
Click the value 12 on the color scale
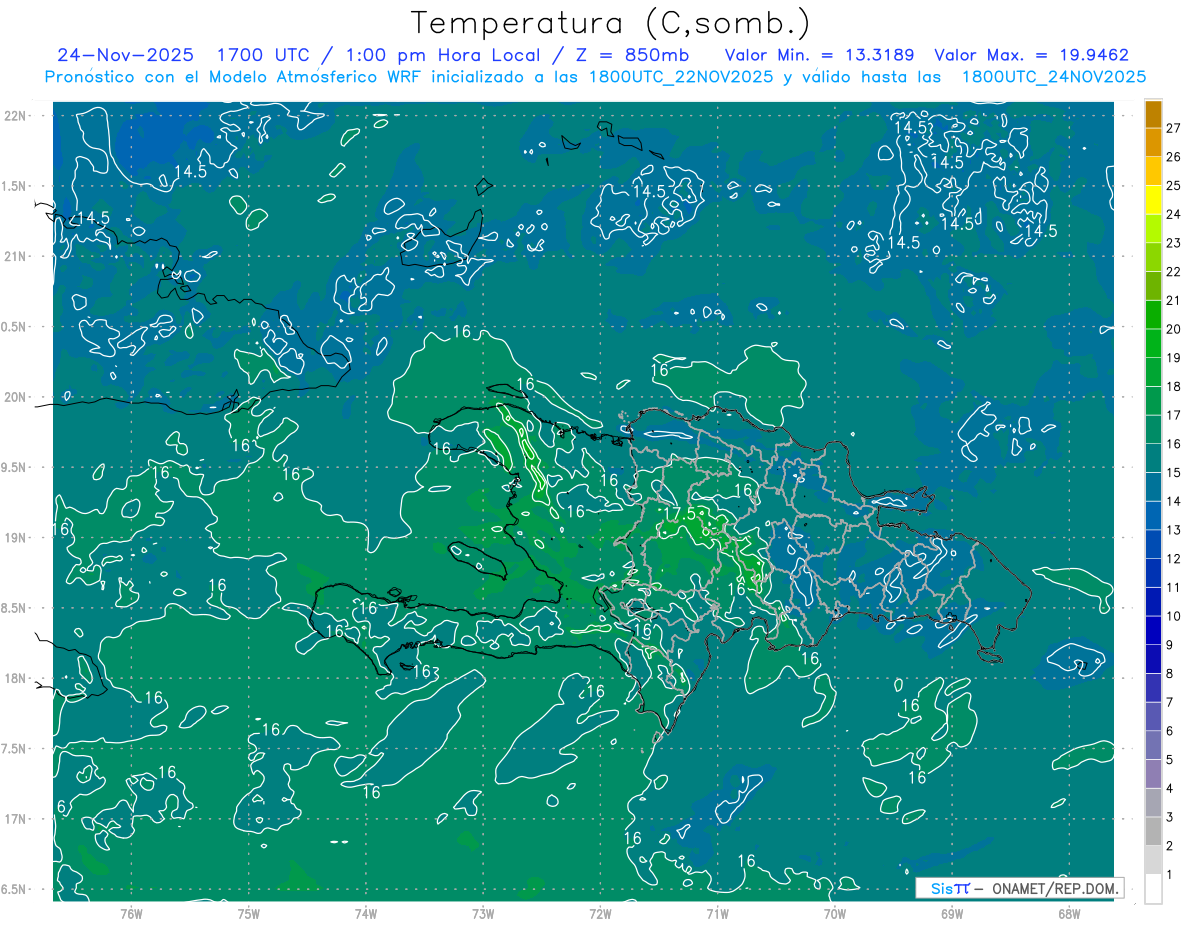coord(1174,558)
